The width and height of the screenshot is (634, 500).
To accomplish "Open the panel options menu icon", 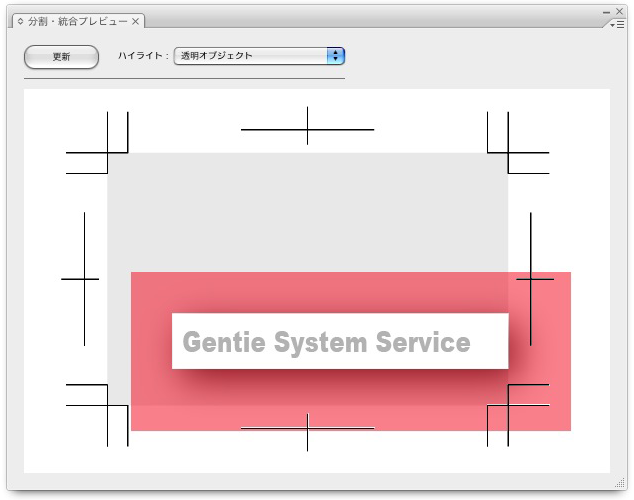I will 618,25.
